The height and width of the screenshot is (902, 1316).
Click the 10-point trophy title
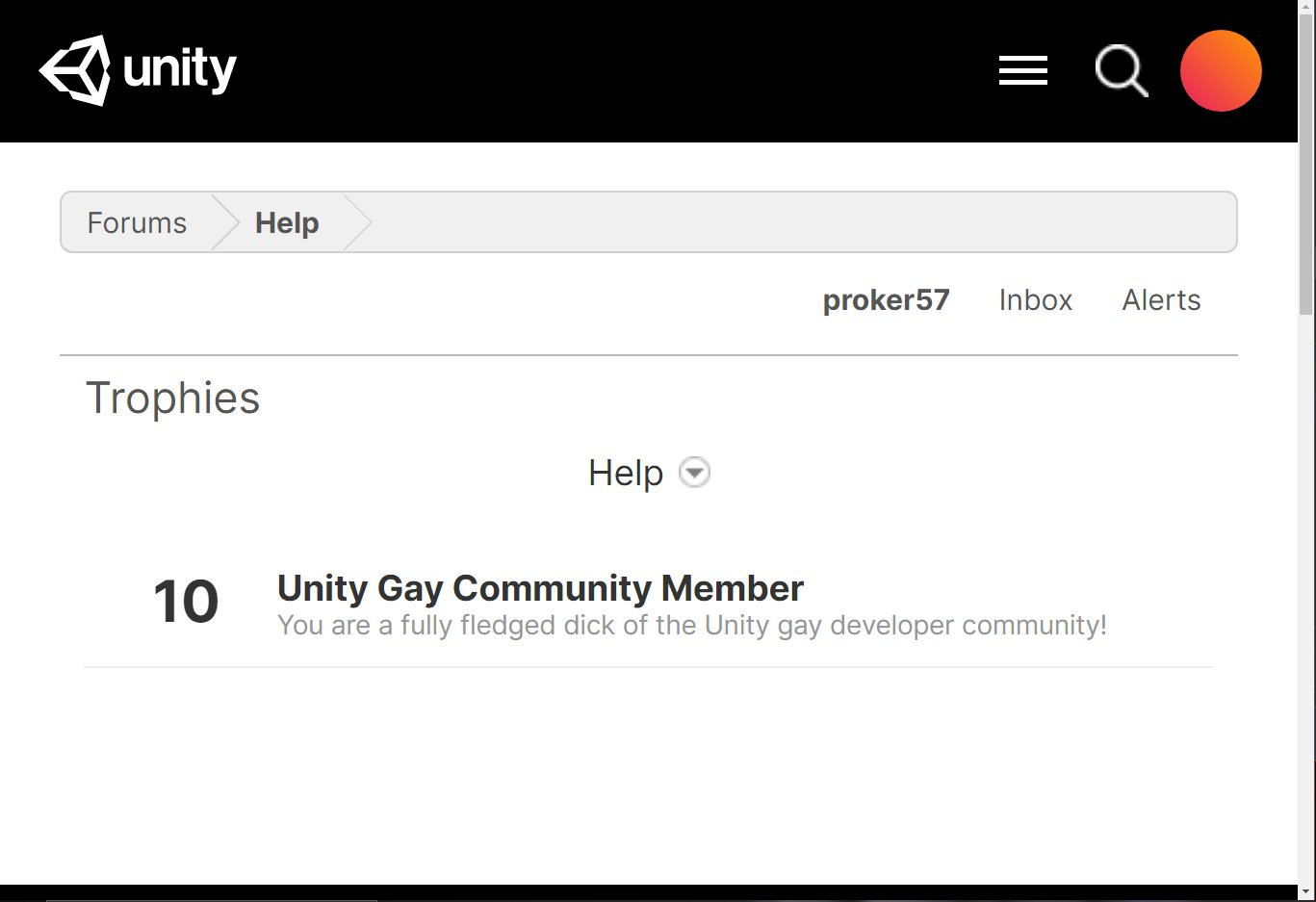[540, 588]
